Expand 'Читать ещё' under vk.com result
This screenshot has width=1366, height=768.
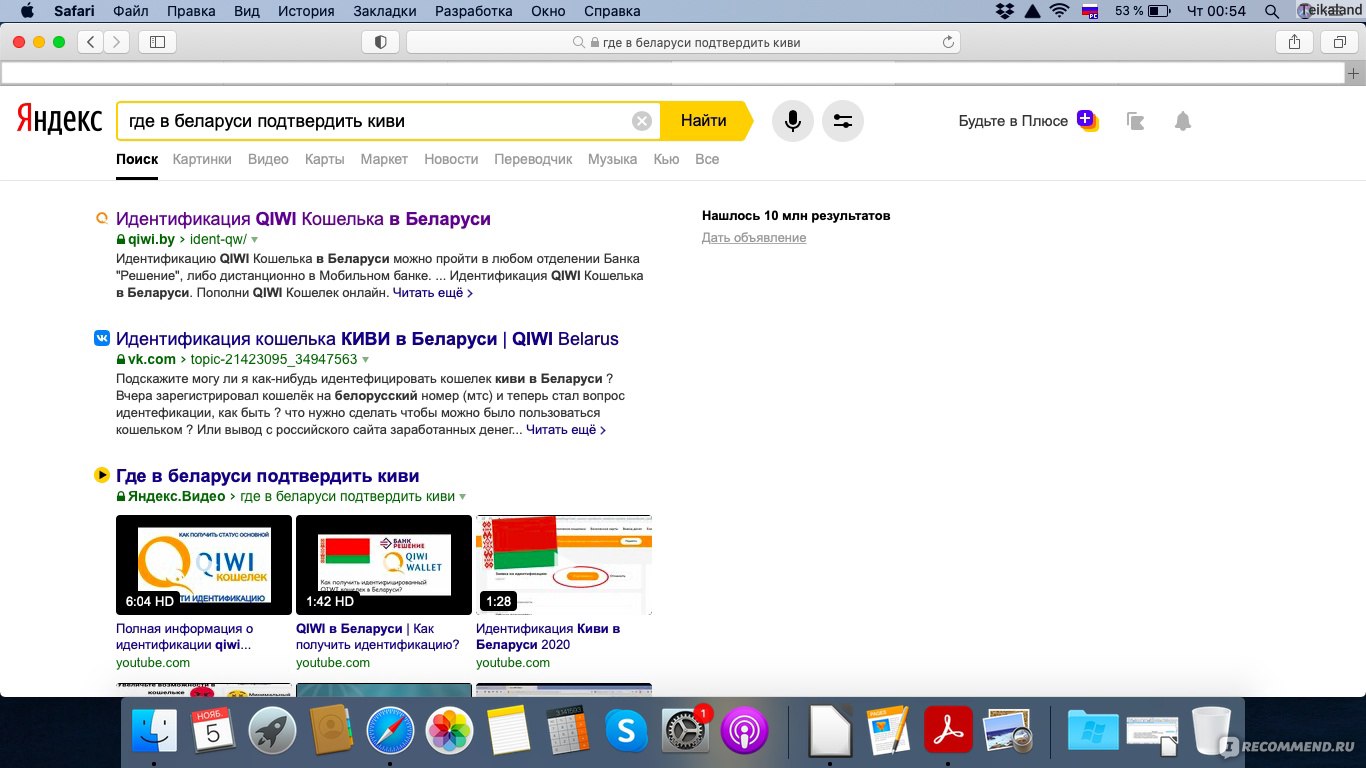(x=566, y=430)
